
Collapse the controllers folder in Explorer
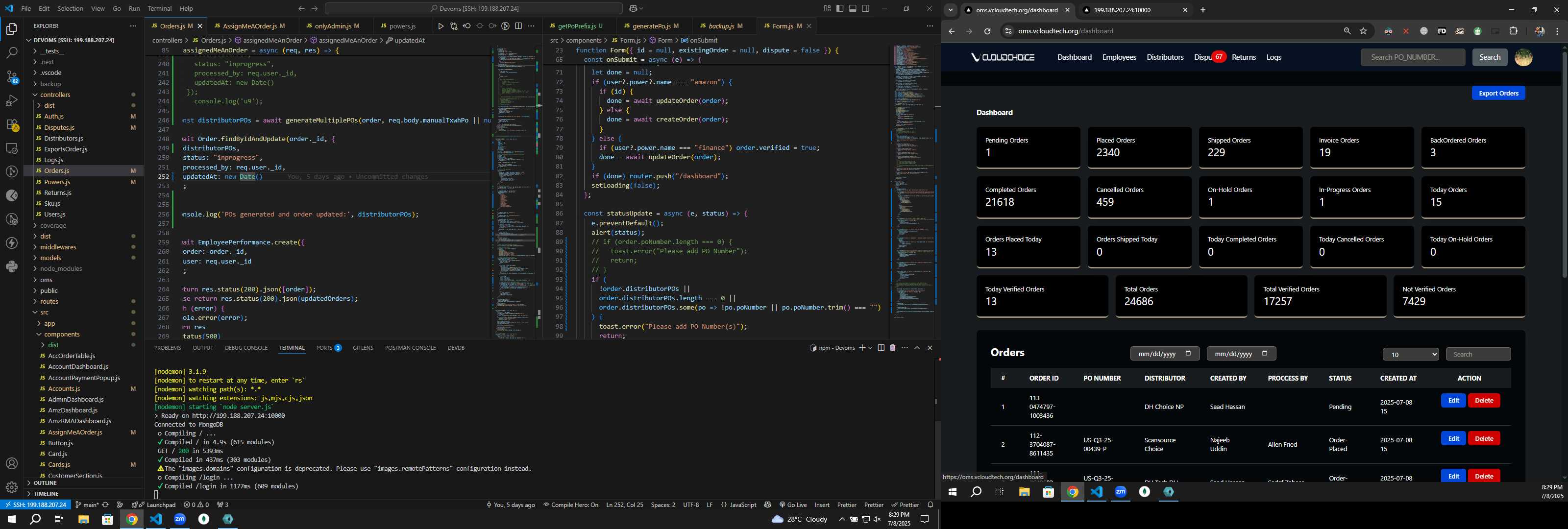click(55, 95)
